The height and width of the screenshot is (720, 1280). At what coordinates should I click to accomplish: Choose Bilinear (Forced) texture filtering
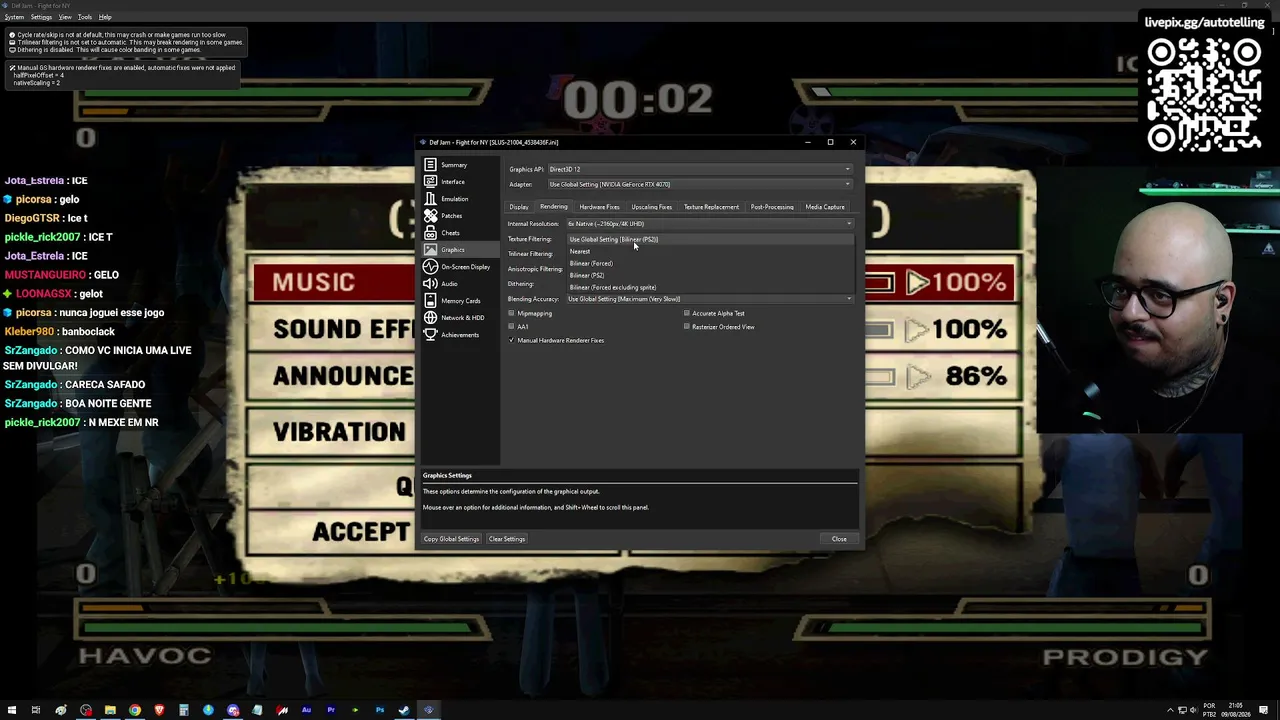point(710,264)
